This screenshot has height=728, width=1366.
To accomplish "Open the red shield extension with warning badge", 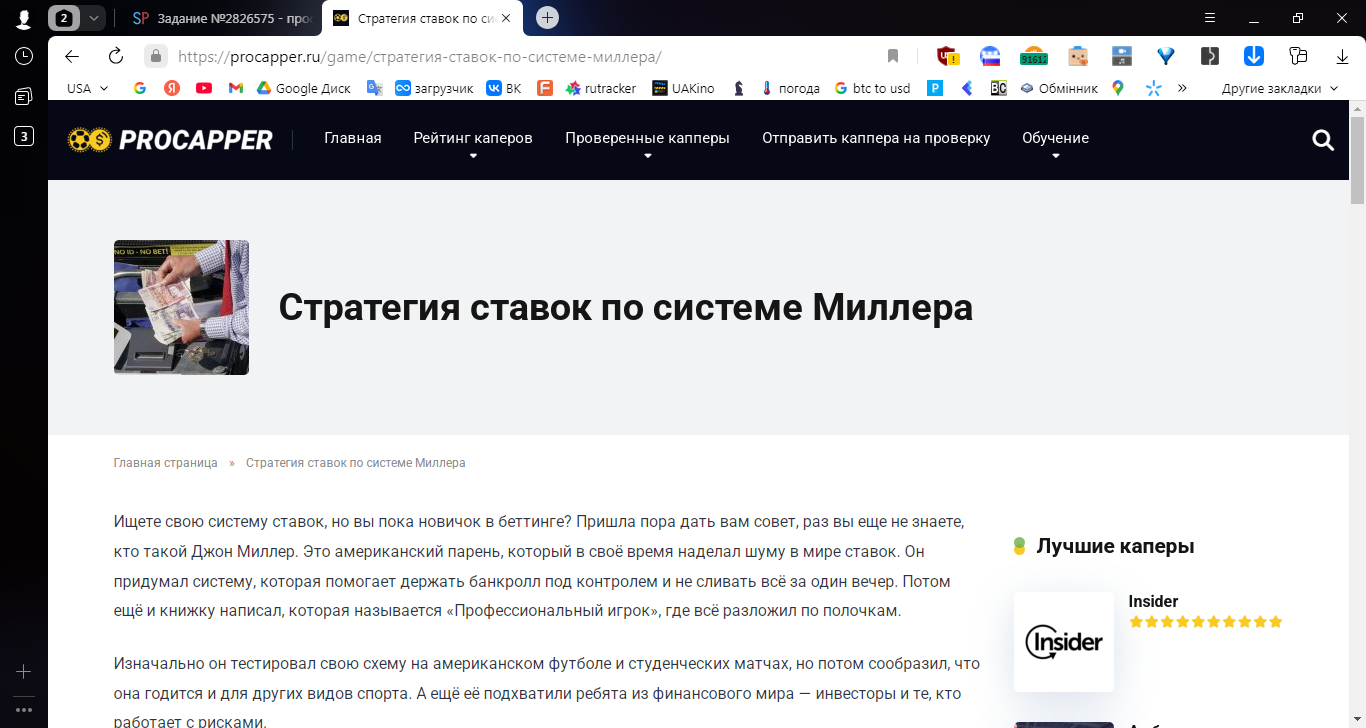I will click(x=947, y=56).
